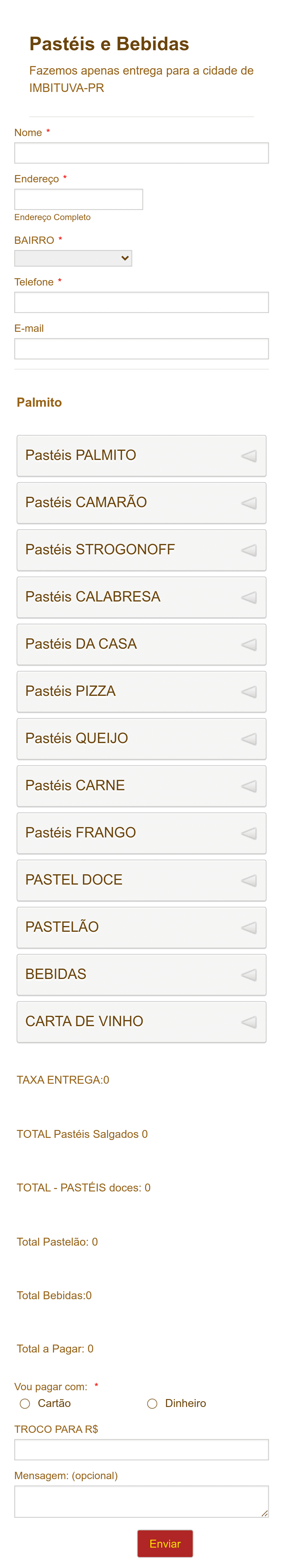This screenshot has width=283, height=1568.
Task: Focus the Nome text field
Action: click(x=141, y=153)
